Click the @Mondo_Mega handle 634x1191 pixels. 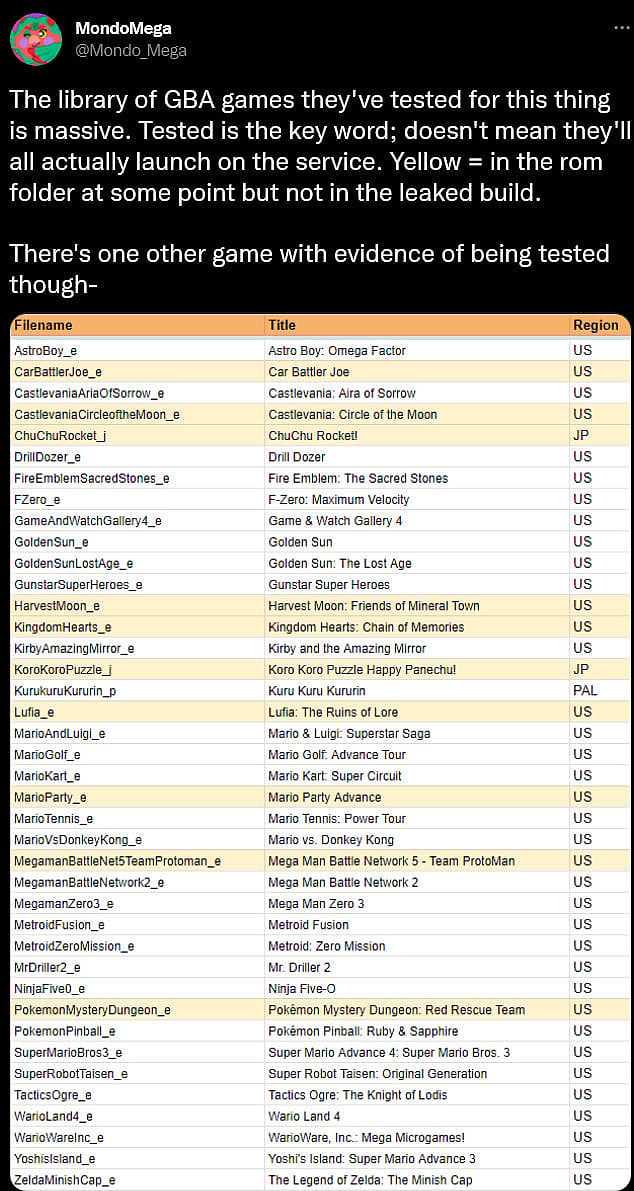130,50
